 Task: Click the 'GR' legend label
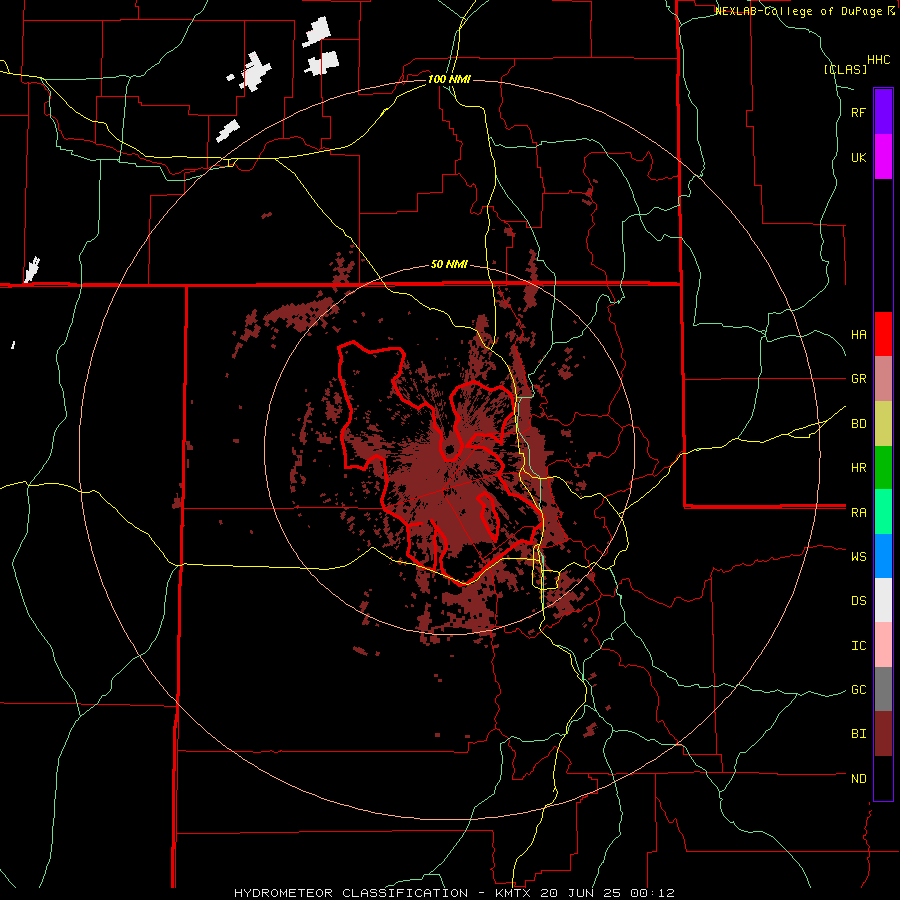[858, 379]
